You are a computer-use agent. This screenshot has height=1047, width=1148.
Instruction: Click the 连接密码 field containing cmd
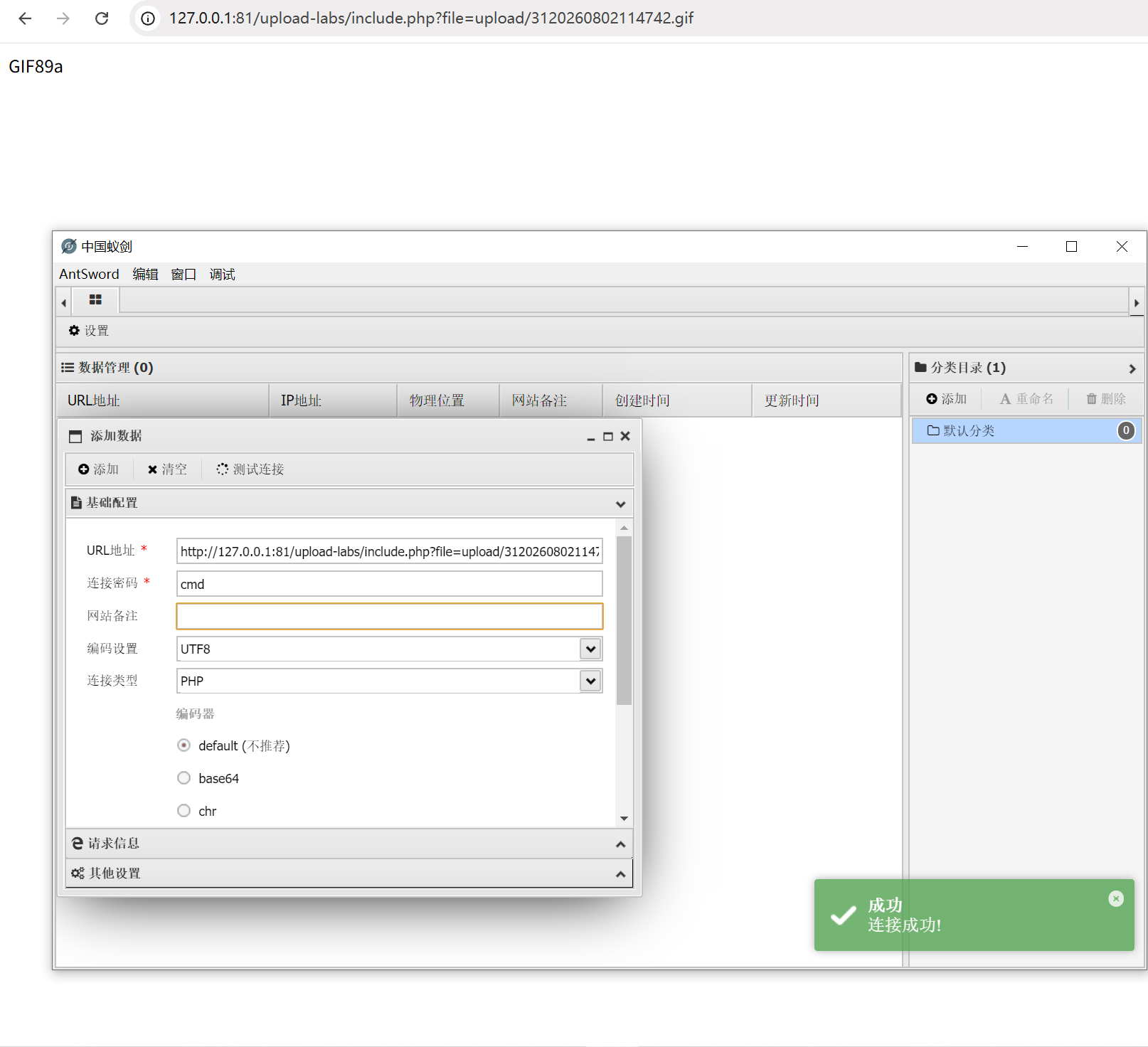(389, 584)
